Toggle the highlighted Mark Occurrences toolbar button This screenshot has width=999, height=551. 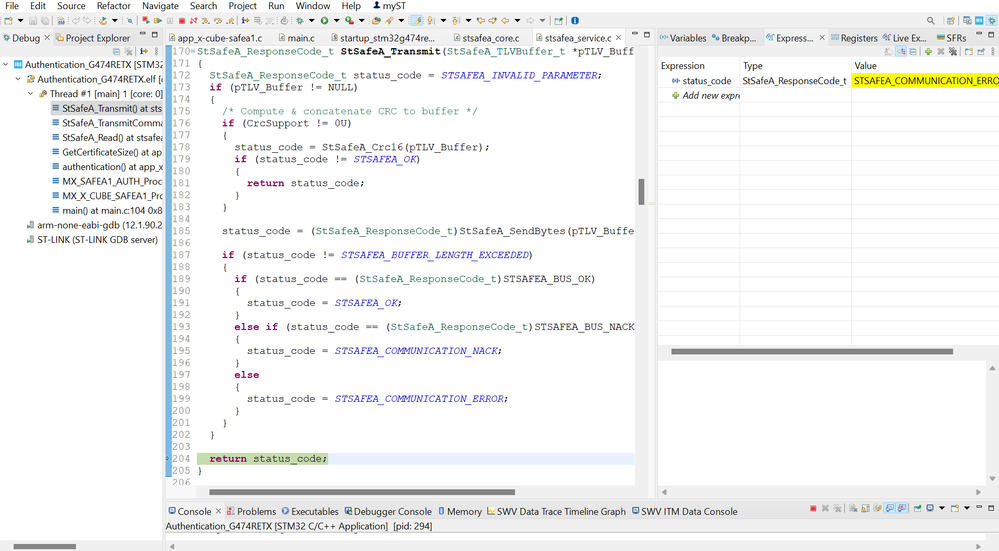[418, 20]
